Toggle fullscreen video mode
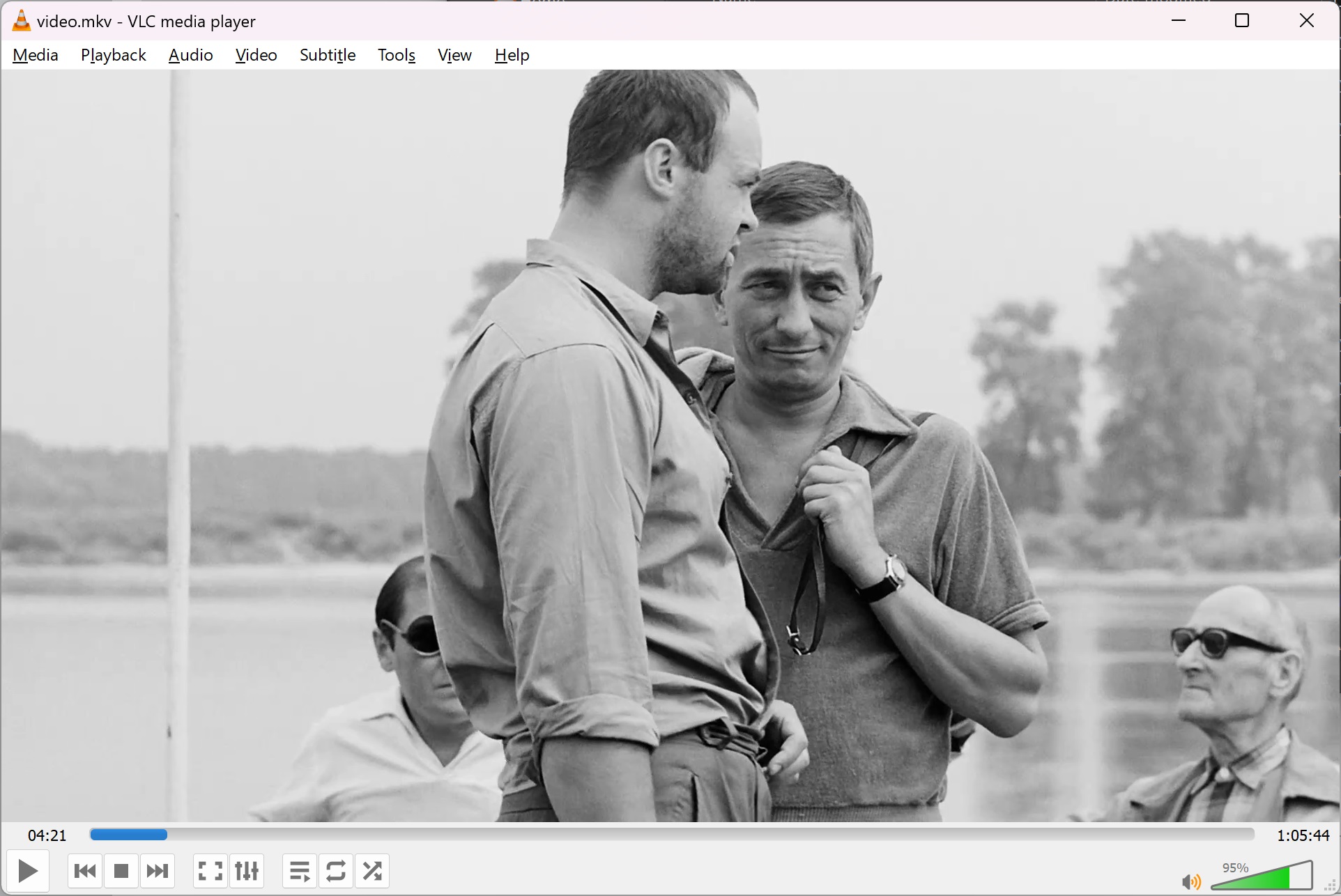The height and width of the screenshot is (896, 1341). (x=210, y=871)
